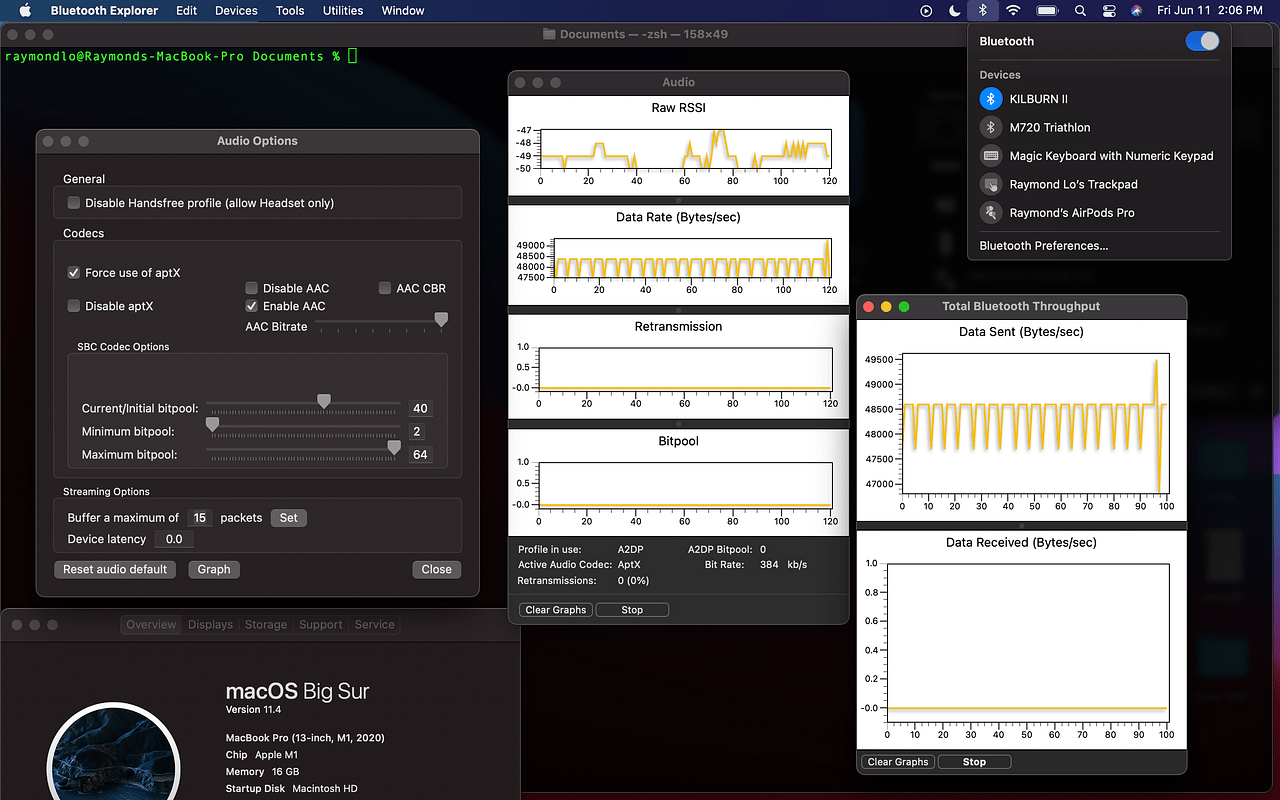The image size is (1280, 800).
Task: Adjust the Minimum bitpool slider
Action: 211,423
